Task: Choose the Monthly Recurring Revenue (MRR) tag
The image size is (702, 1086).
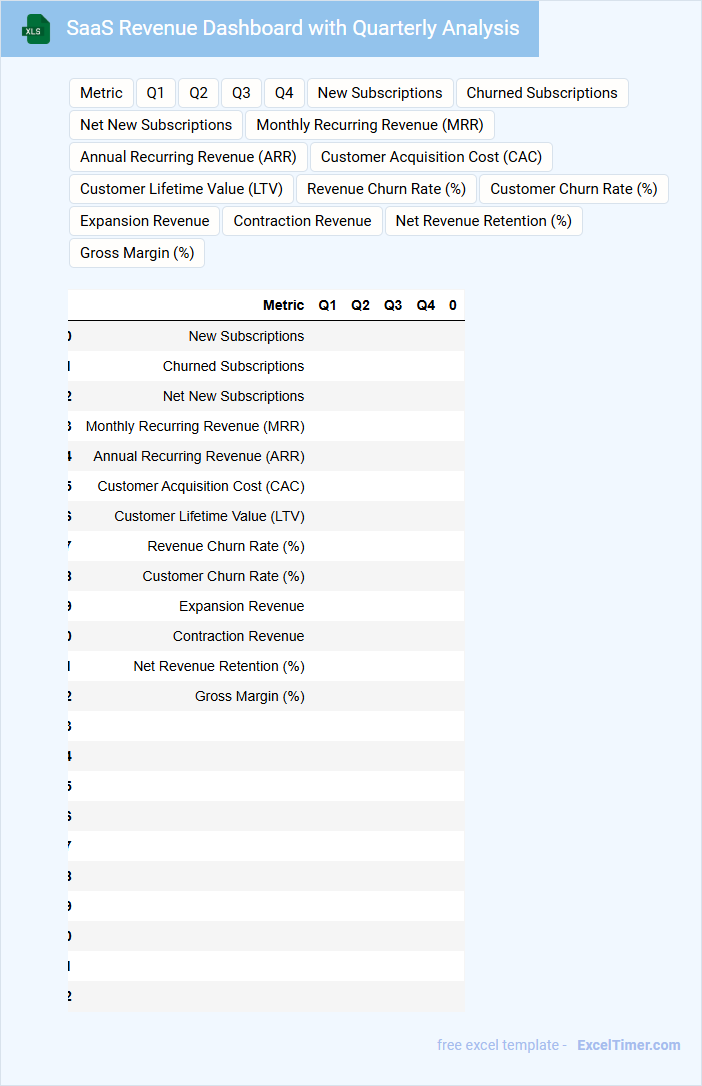Action: (370, 125)
